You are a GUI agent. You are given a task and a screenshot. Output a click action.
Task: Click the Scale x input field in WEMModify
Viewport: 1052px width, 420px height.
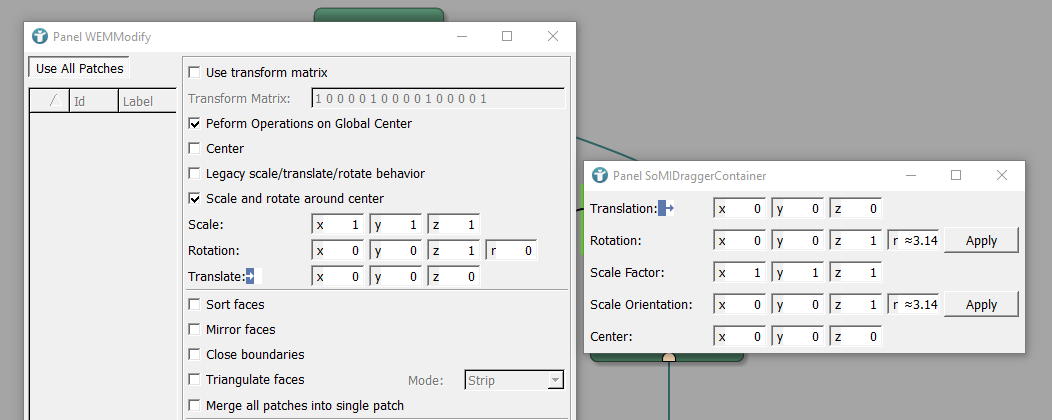point(340,225)
